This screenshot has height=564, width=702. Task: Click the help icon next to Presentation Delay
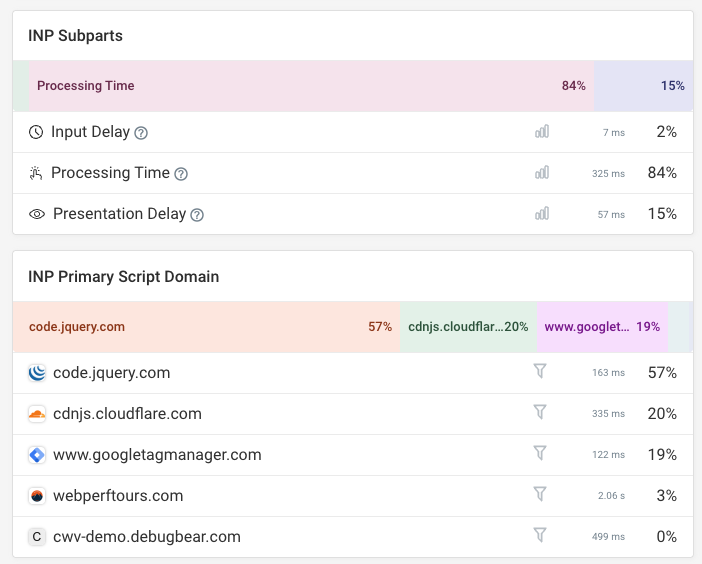pyautogui.click(x=197, y=215)
